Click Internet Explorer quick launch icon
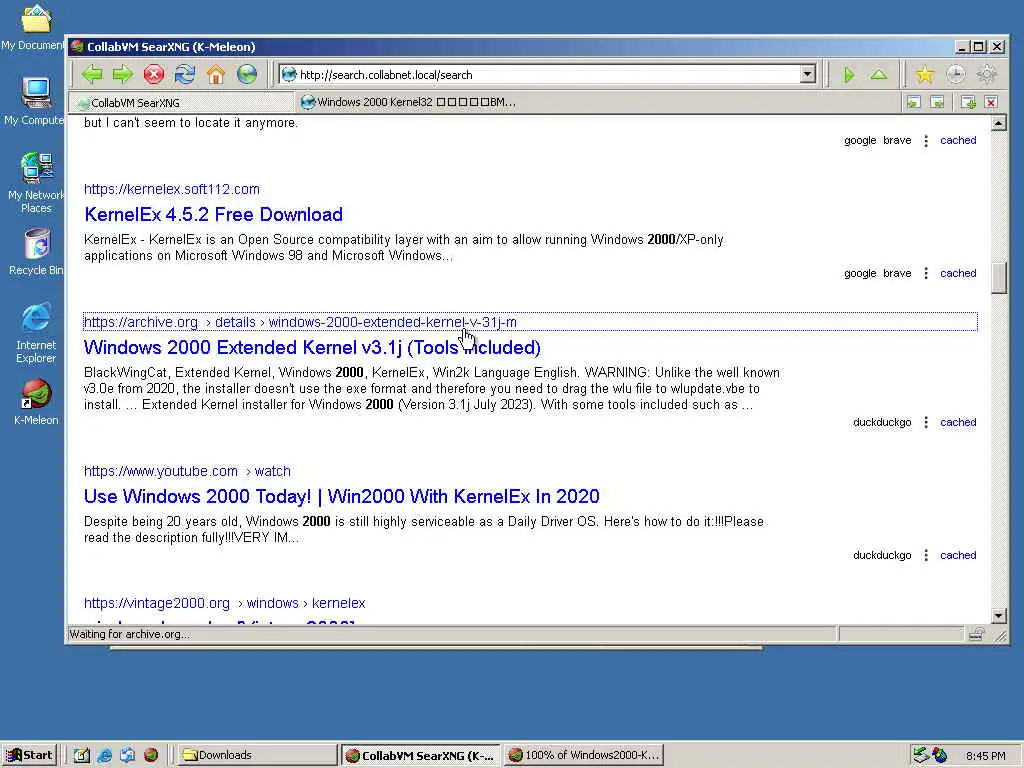This screenshot has height=768, width=1024. pyautogui.click(x=104, y=755)
